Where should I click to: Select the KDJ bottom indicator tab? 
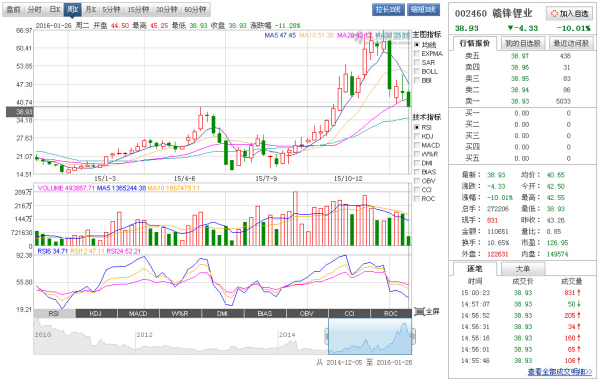click(96, 313)
